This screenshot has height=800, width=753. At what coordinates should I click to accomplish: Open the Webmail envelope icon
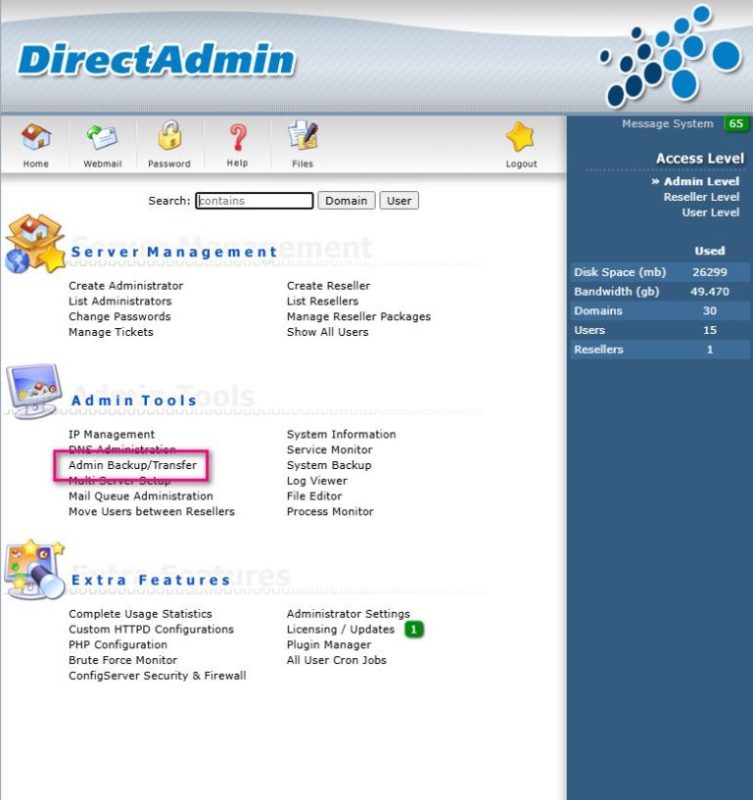[102, 137]
